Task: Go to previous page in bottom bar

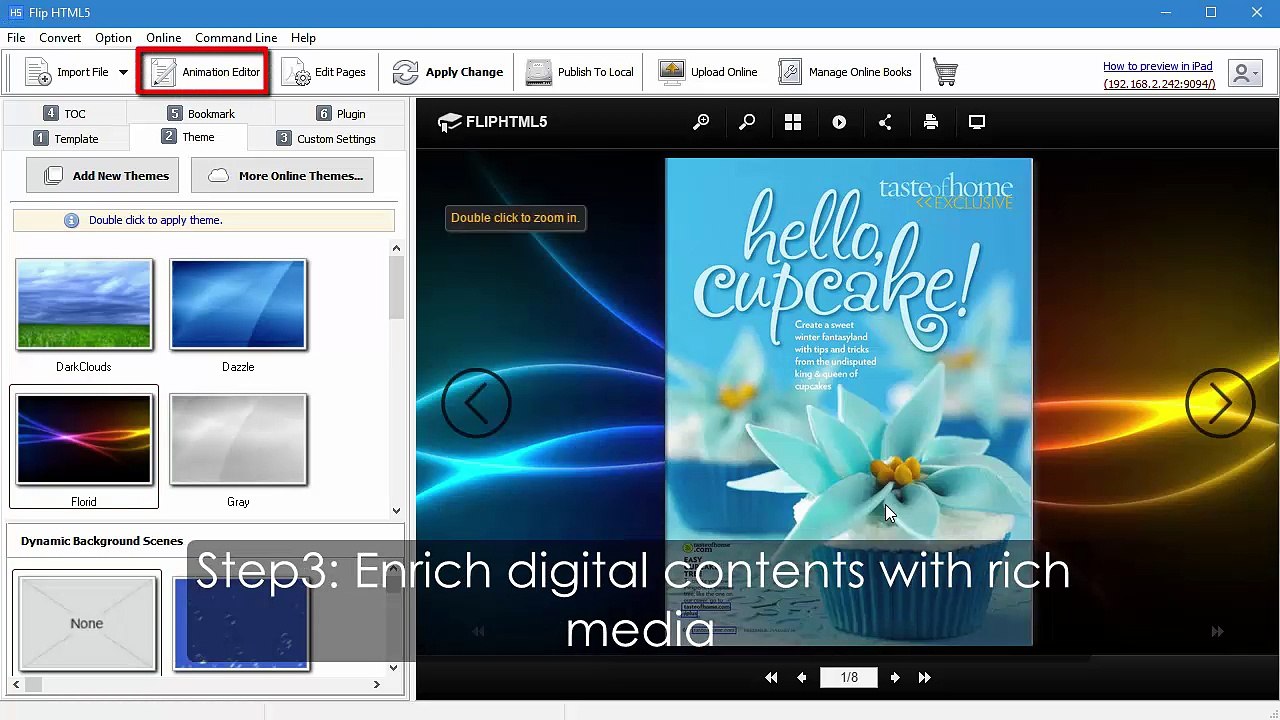Action: [801, 677]
